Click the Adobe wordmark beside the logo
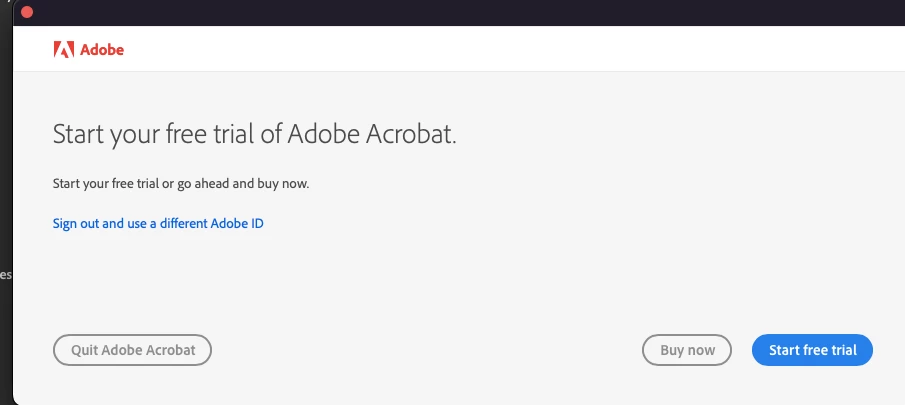Screen dimensions: 905x405 pos(101,49)
